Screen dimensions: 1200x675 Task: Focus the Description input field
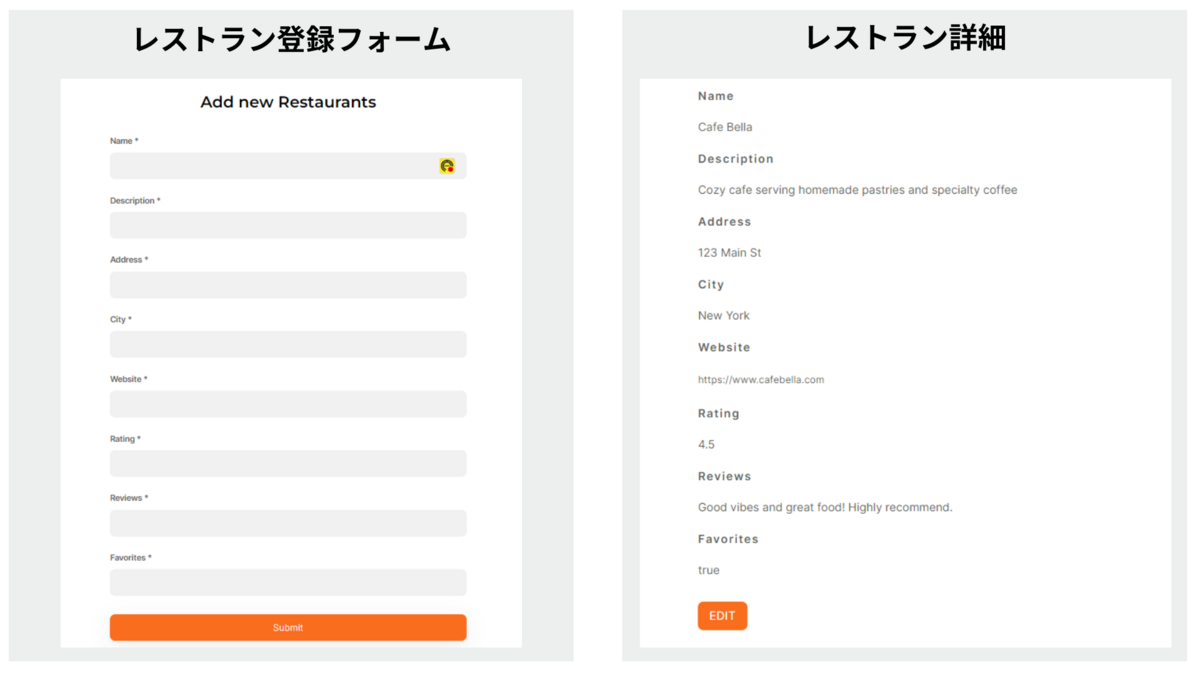tap(288, 225)
